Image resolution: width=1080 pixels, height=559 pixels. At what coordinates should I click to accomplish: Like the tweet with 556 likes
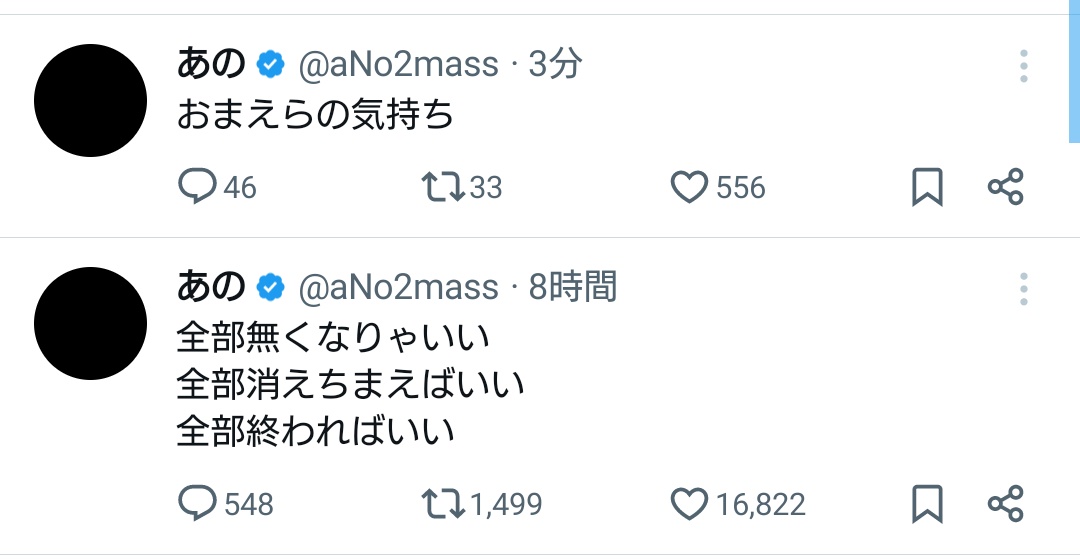click(689, 187)
